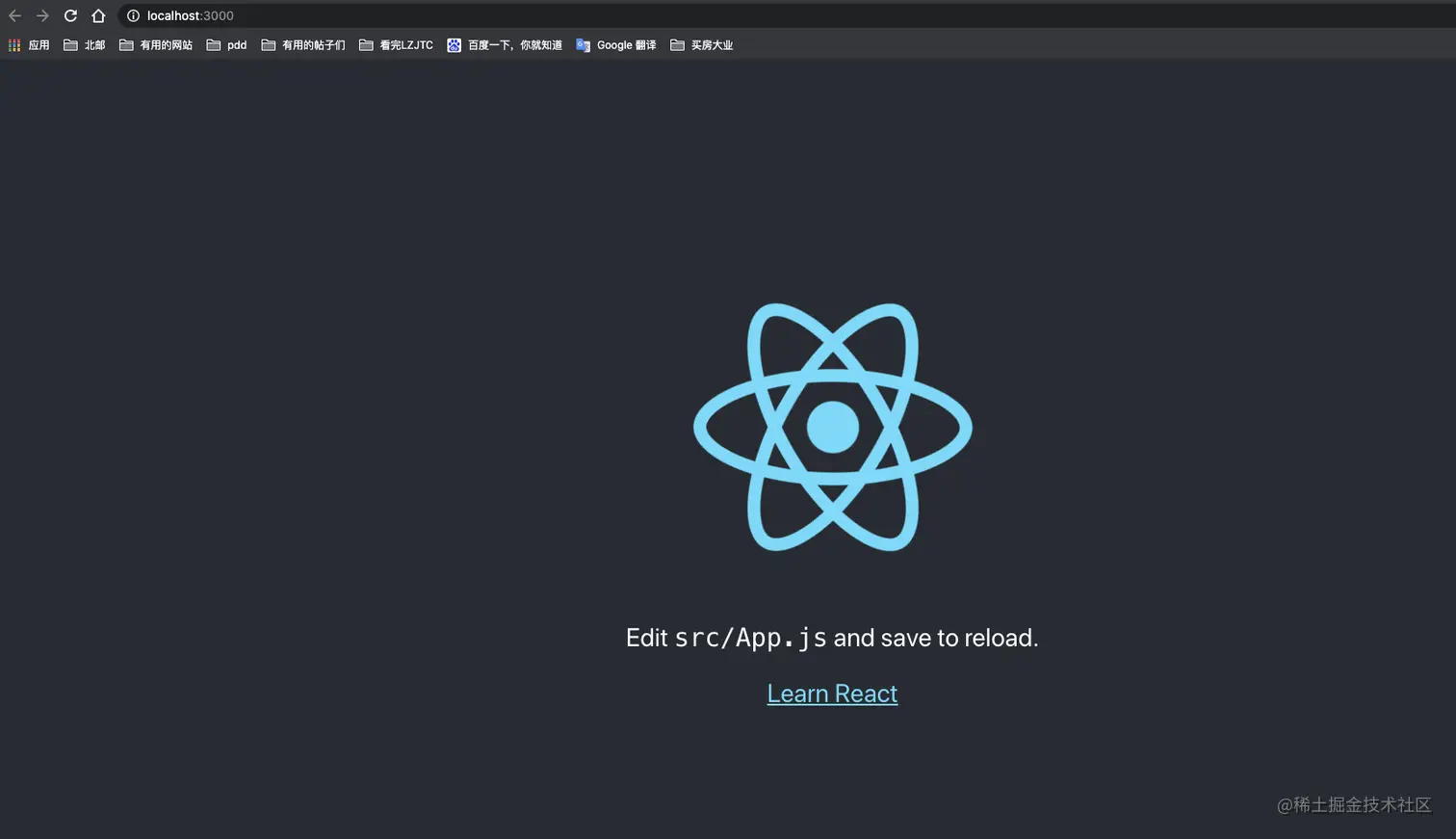Open the 应用 apps shortcut
The height and width of the screenshot is (839, 1456).
pyautogui.click(x=29, y=45)
